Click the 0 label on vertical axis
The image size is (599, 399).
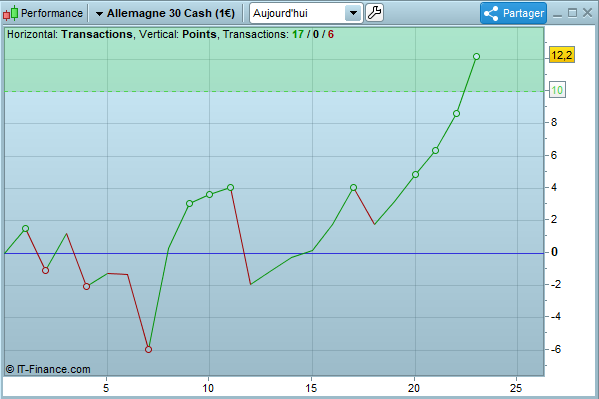[x=554, y=252]
